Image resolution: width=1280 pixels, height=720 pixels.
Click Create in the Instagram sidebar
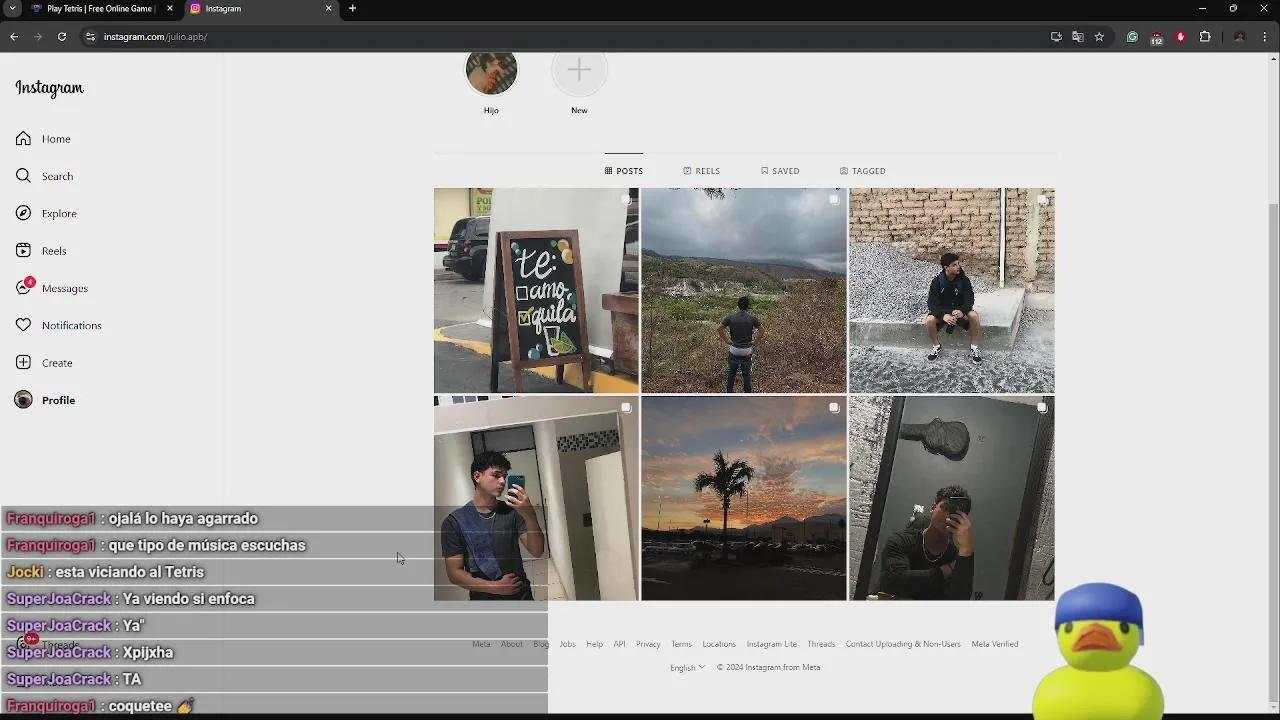(44, 363)
